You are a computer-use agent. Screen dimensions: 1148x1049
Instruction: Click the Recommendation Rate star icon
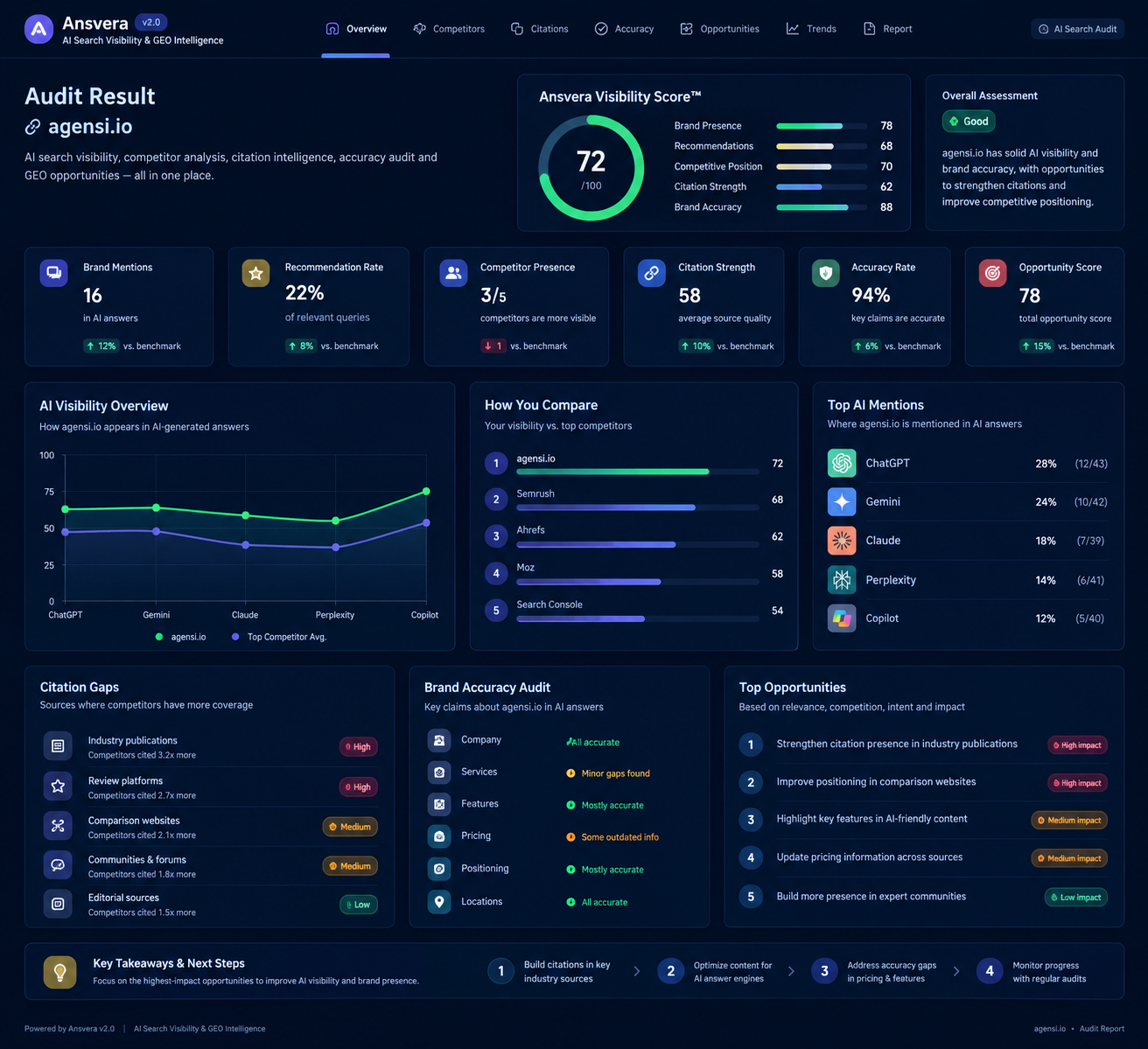point(255,273)
